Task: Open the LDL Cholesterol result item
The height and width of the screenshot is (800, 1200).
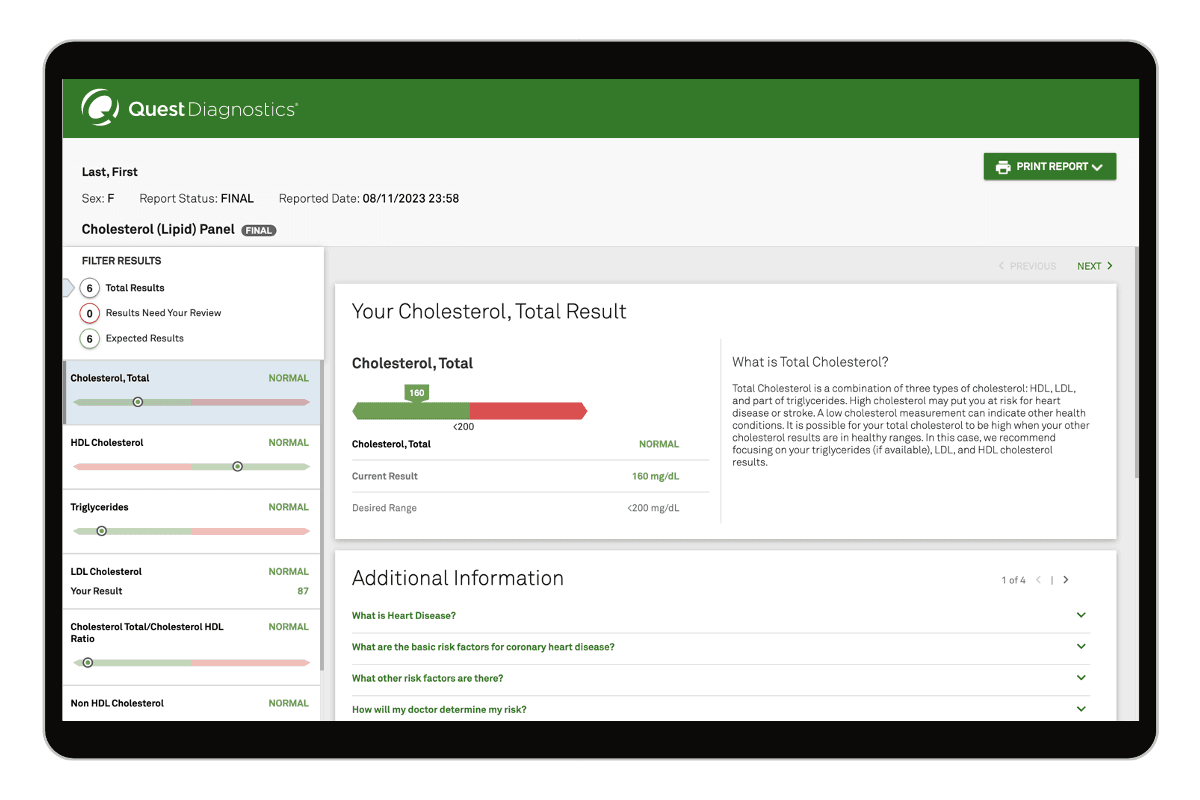Action: click(x=190, y=581)
